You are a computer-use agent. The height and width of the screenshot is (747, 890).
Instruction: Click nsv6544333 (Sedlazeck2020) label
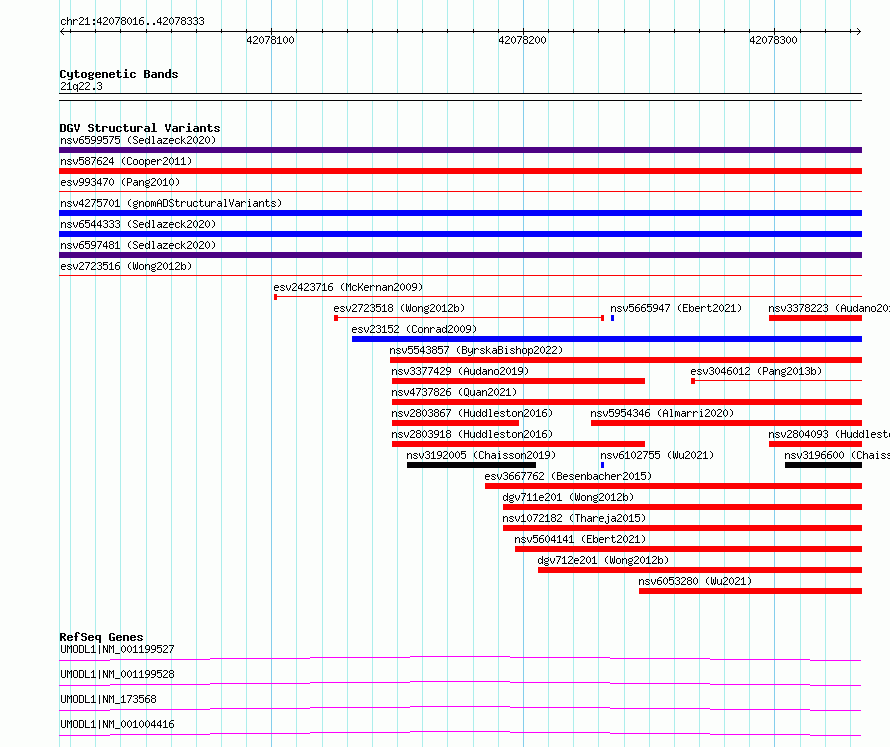click(138, 224)
